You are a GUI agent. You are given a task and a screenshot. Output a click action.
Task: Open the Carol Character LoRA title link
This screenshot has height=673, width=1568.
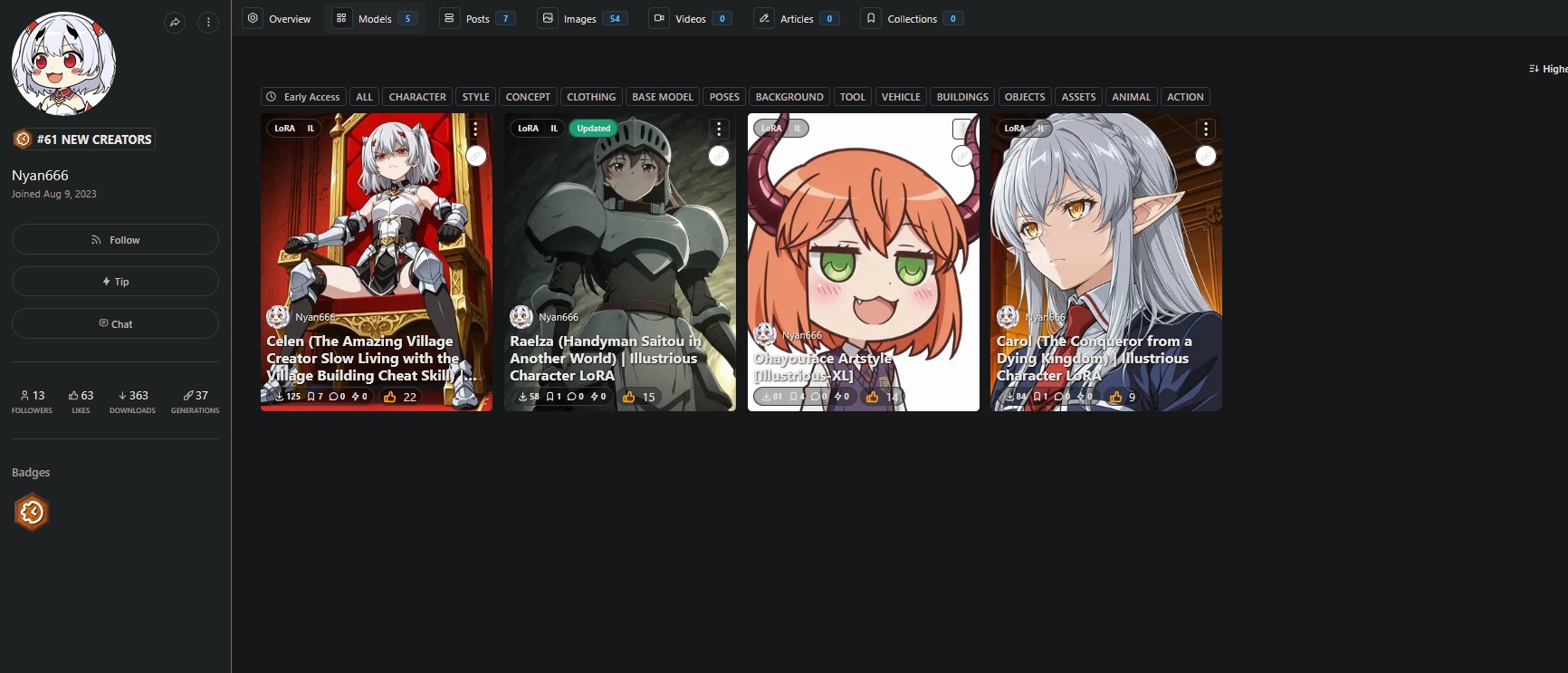[1095, 358]
